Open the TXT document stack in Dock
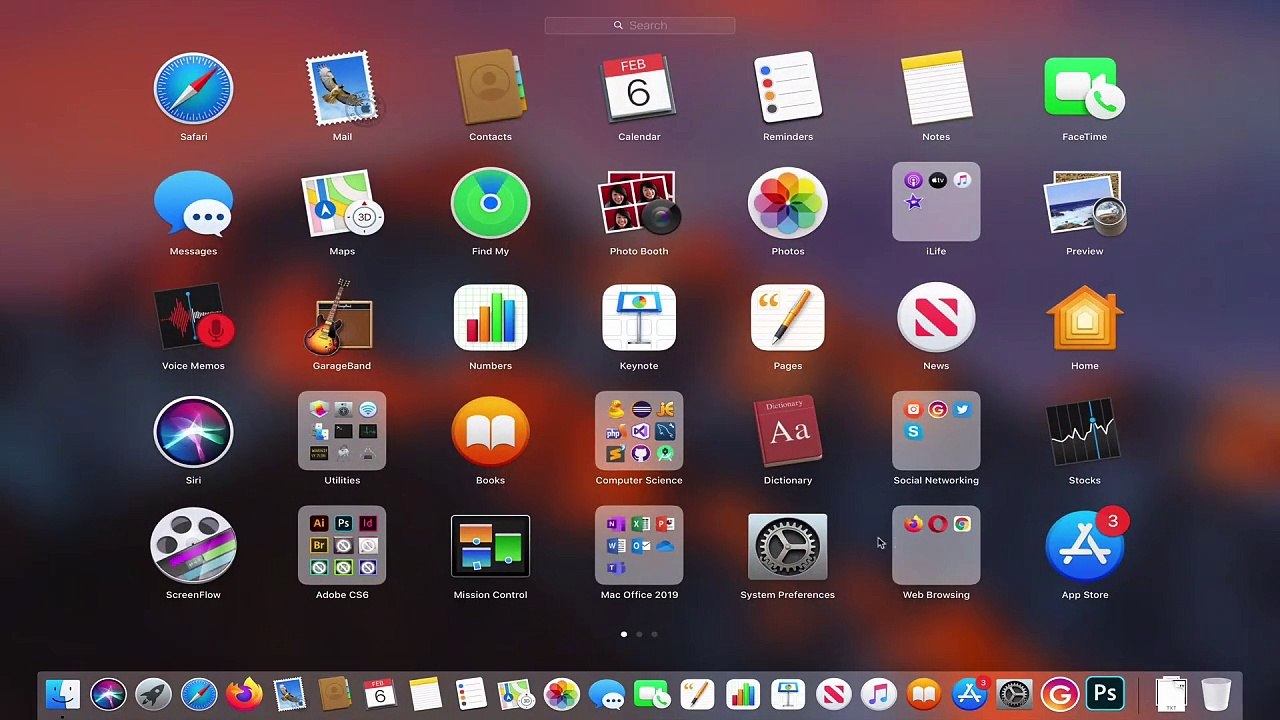1280x720 pixels. [1171, 694]
